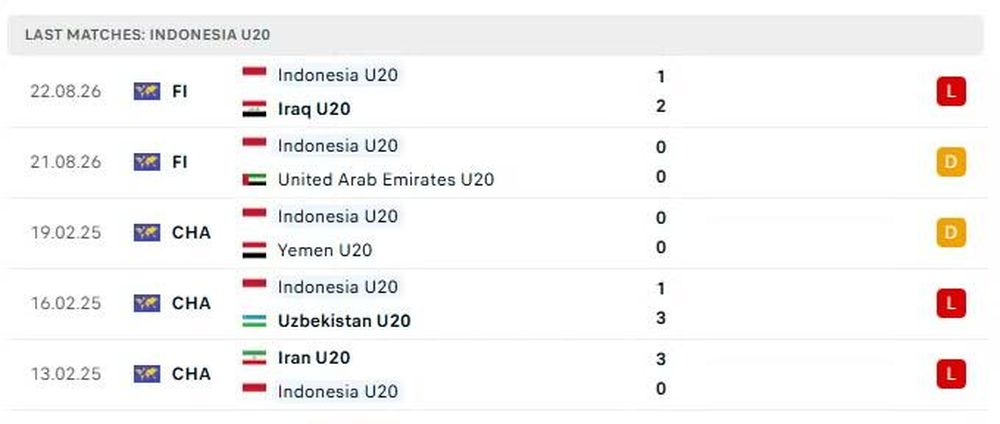Image resolution: width=1000 pixels, height=424 pixels.
Task: Click the yellow D badge for UAE match
Action: [x=951, y=162]
